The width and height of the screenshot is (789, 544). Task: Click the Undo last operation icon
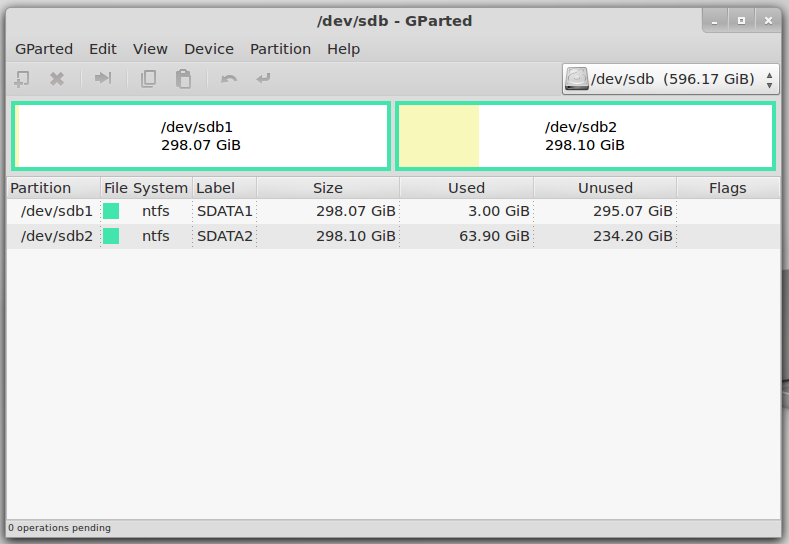point(229,79)
